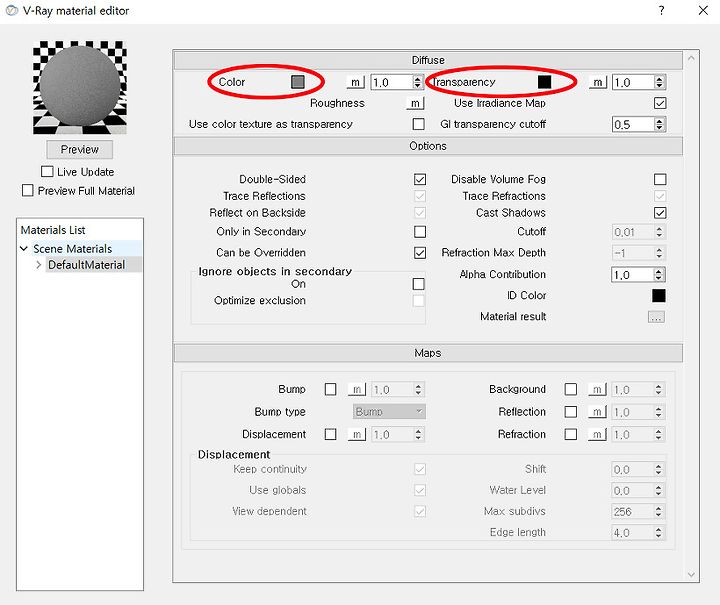Enable the Reflection map checkbox
720x605 pixels.
point(571,412)
